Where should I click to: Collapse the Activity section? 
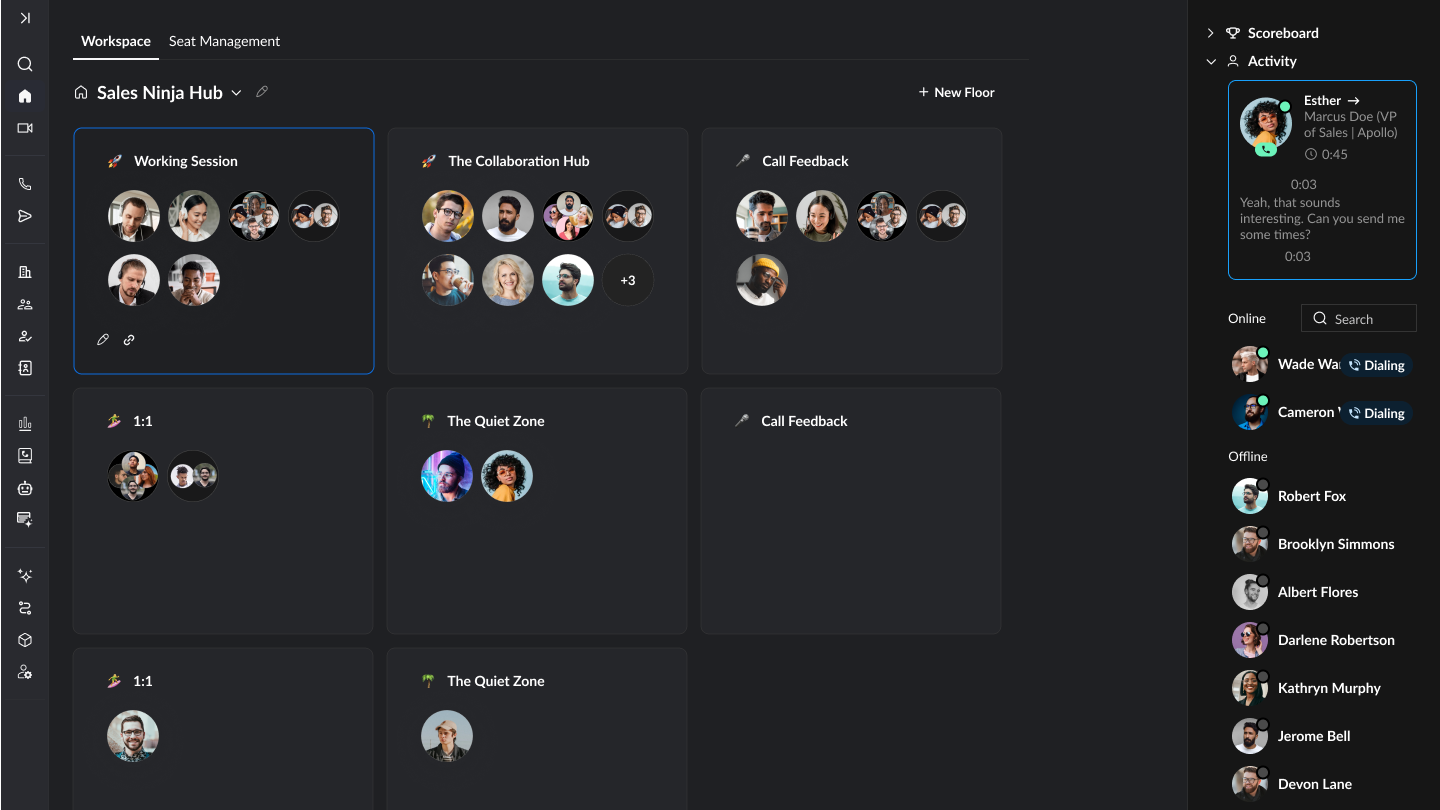[x=1211, y=61]
